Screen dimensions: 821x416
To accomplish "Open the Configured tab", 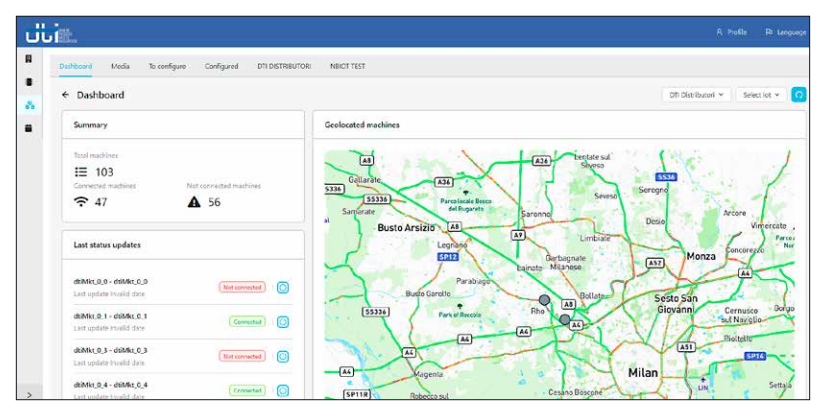I will point(221,66).
